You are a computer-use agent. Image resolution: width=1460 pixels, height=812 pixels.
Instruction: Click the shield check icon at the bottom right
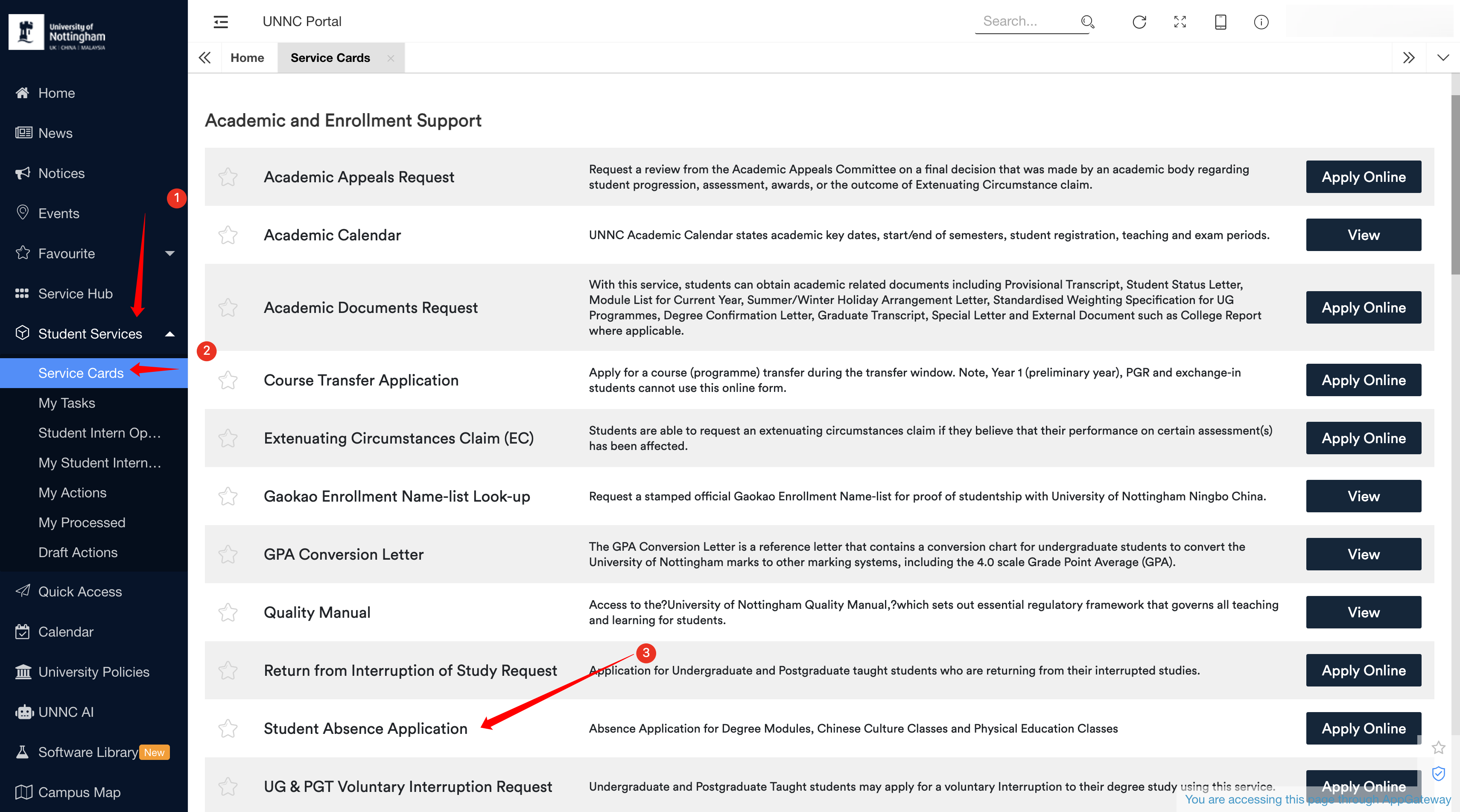point(1439,774)
